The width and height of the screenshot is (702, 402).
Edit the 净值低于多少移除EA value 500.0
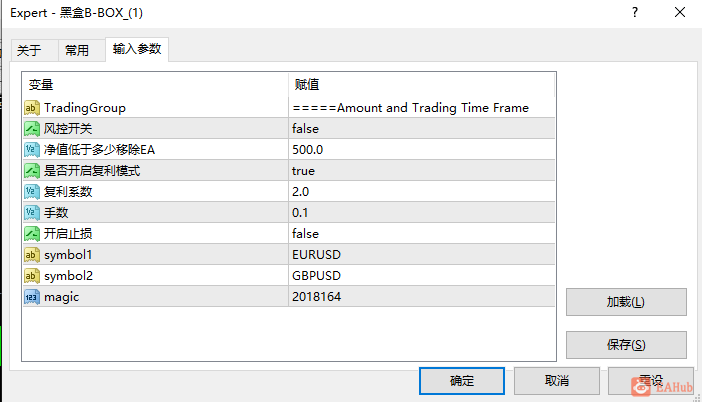[422, 150]
